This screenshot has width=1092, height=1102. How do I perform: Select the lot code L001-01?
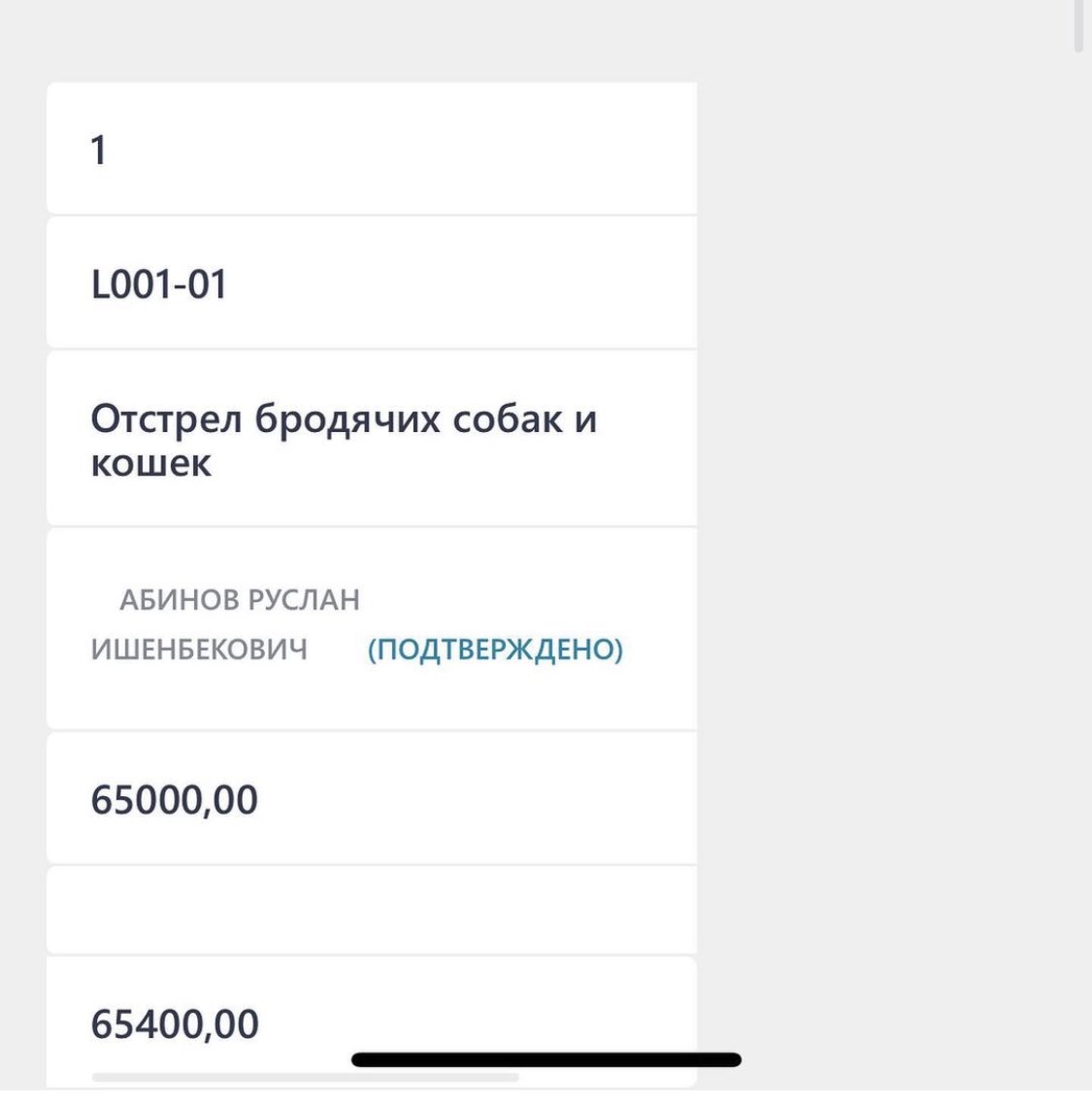tap(158, 284)
